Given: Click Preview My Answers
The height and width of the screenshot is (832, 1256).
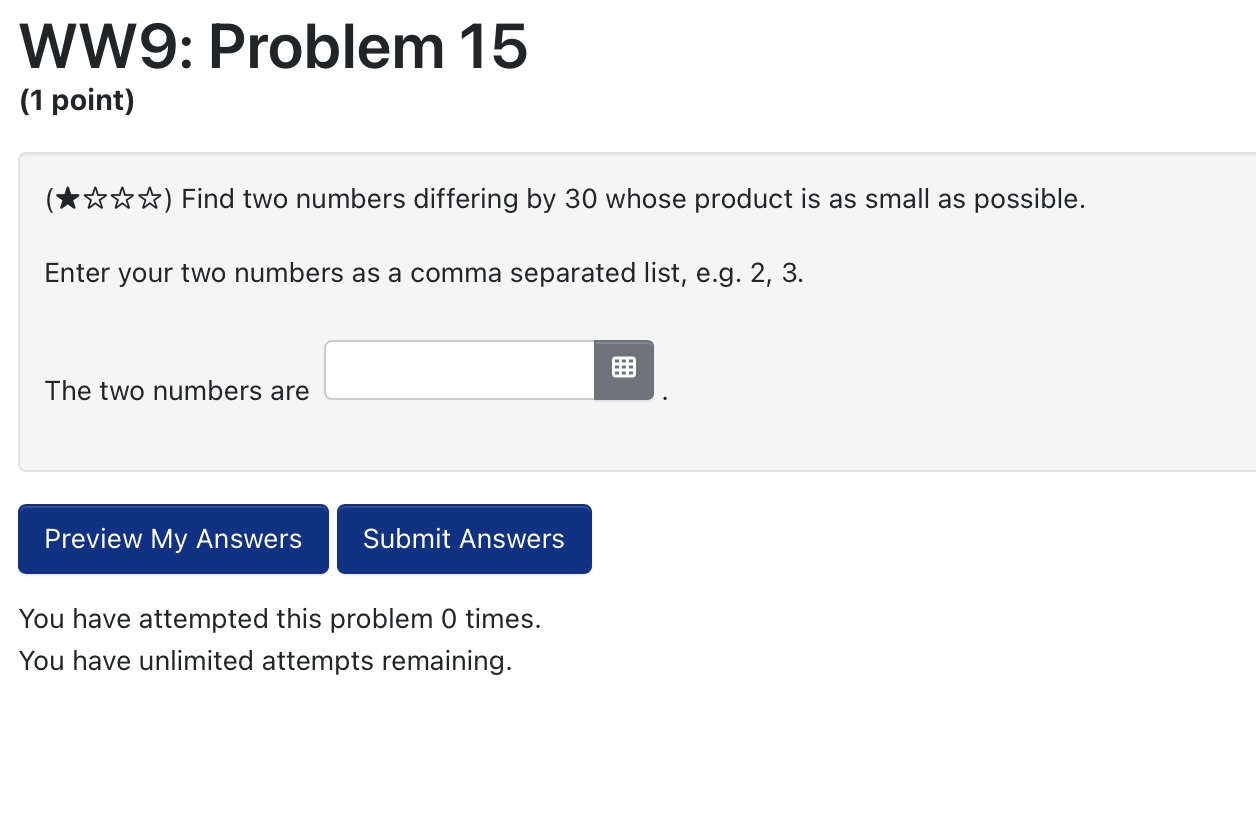Looking at the screenshot, I should click(x=172, y=539).
